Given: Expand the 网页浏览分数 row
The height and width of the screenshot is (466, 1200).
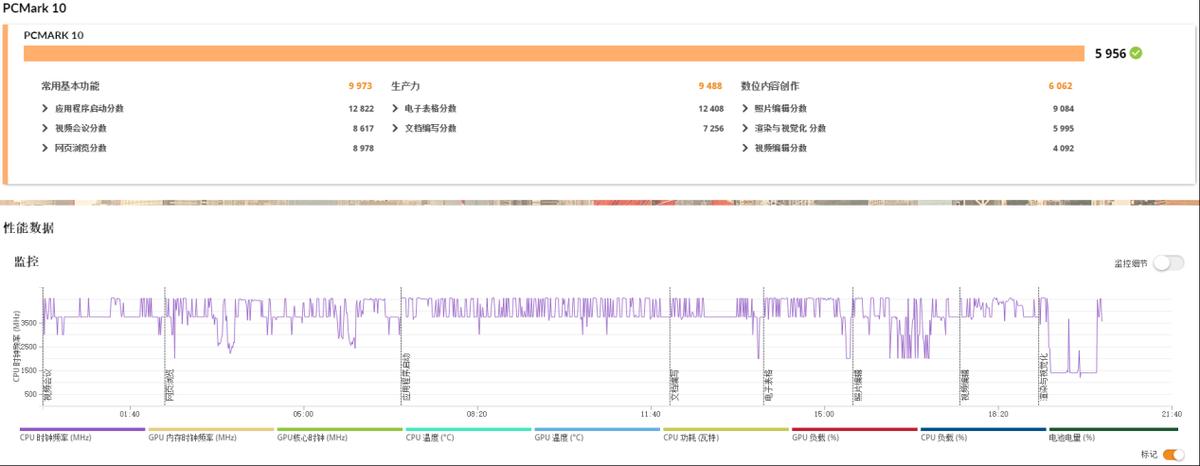Looking at the screenshot, I should 45,148.
